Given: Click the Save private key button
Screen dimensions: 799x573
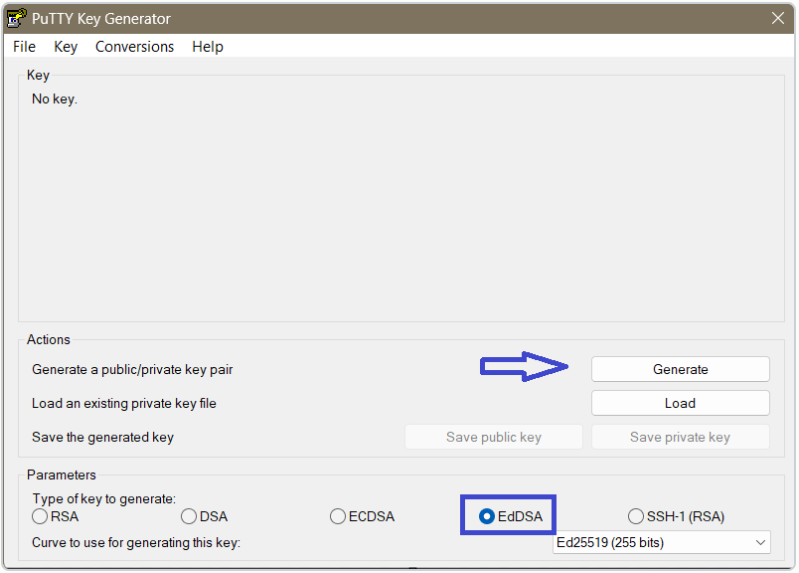Looking at the screenshot, I should tap(680, 437).
